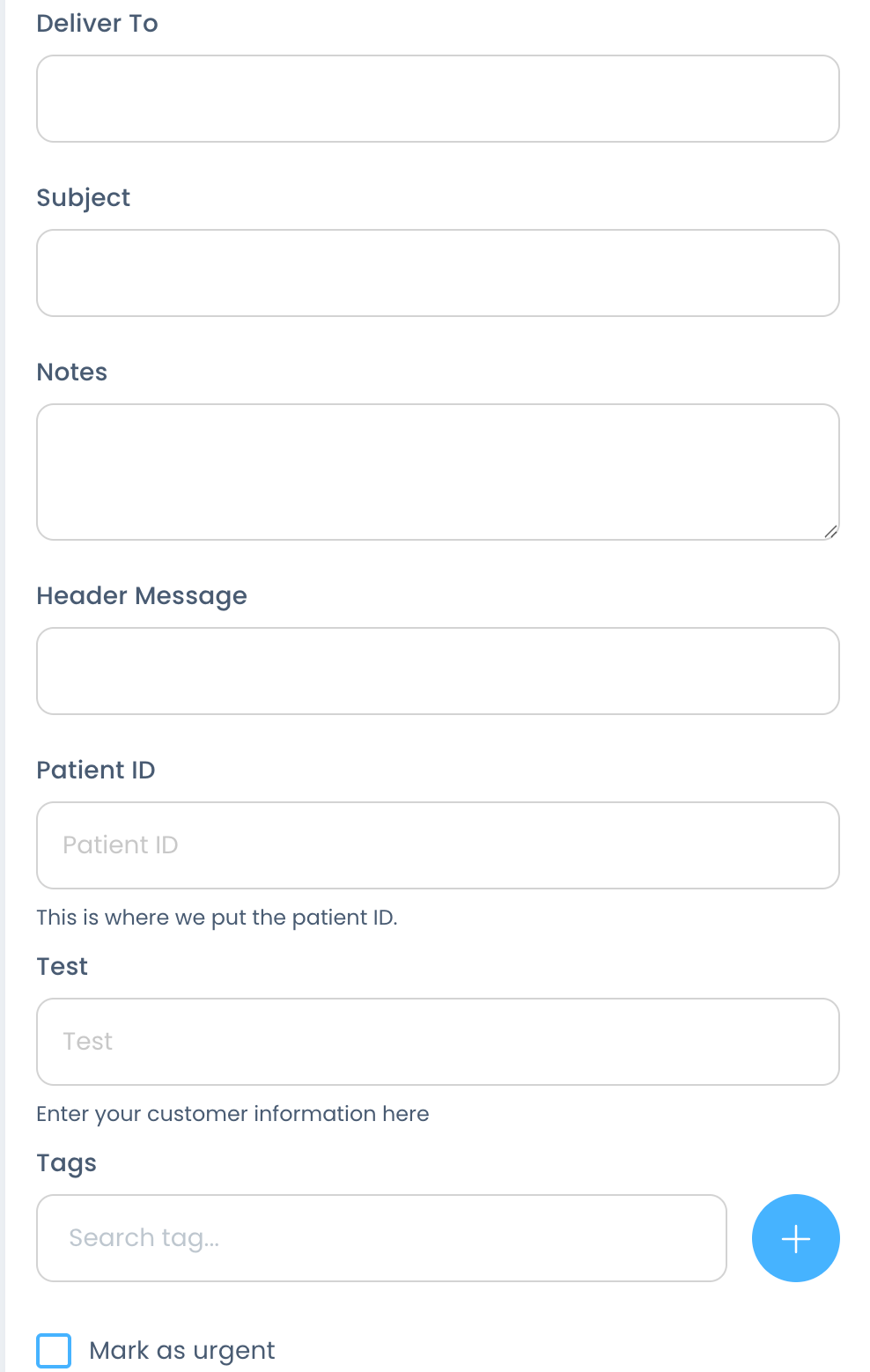Image resolution: width=870 pixels, height=1372 pixels.
Task: Click the patient ID helper description text
Action: [x=217, y=918]
